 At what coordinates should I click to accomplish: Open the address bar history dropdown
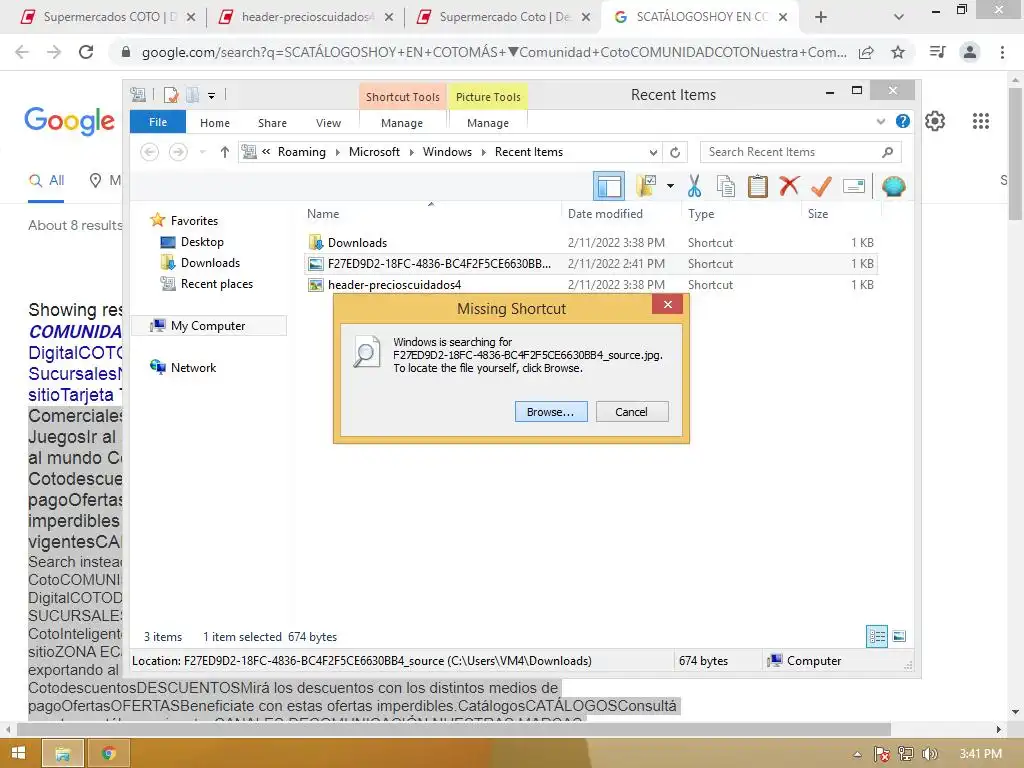pos(653,152)
